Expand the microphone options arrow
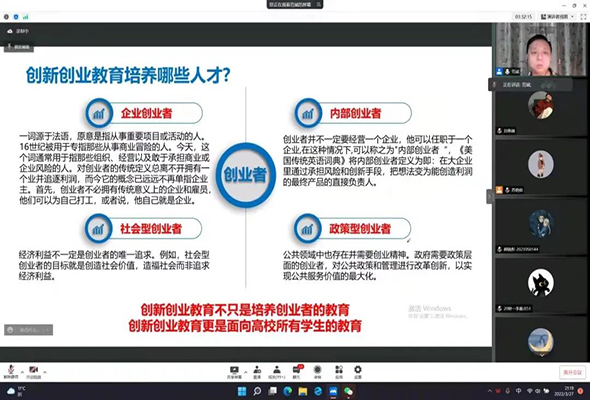The image size is (590, 400). click(22, 372)
